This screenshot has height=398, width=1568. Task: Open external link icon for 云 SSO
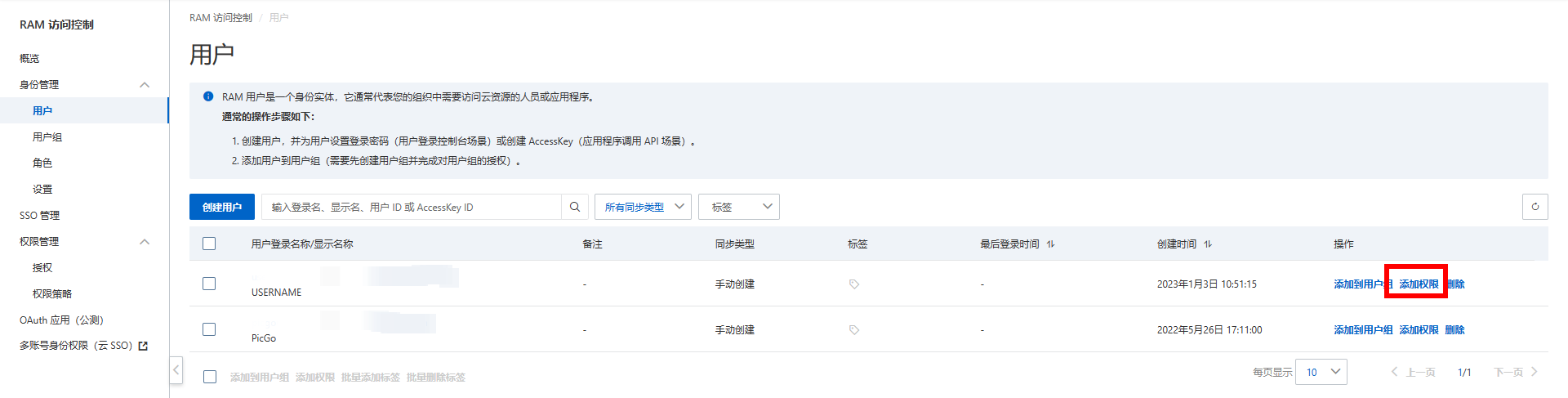pos(143,346)
